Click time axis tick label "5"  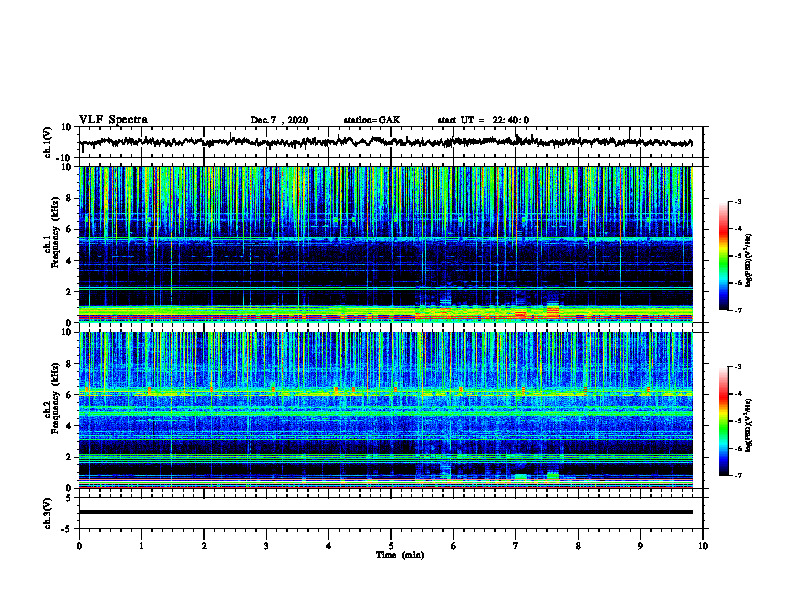point(391,546)
